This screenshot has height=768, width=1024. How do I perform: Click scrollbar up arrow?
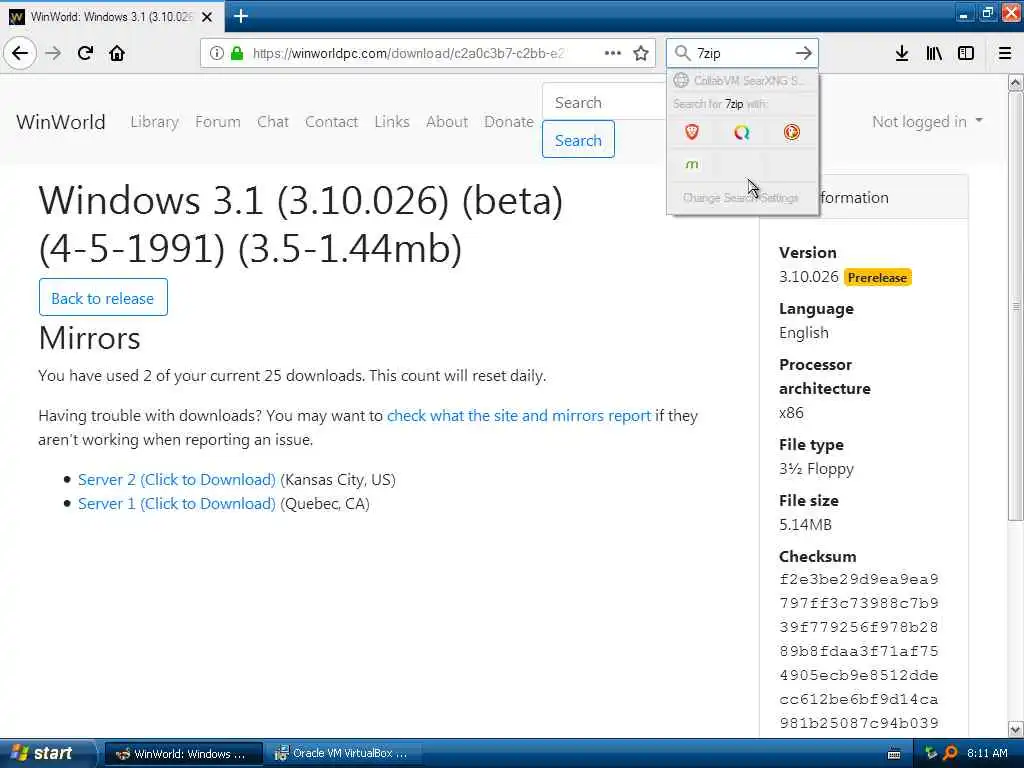[1015, 82]
